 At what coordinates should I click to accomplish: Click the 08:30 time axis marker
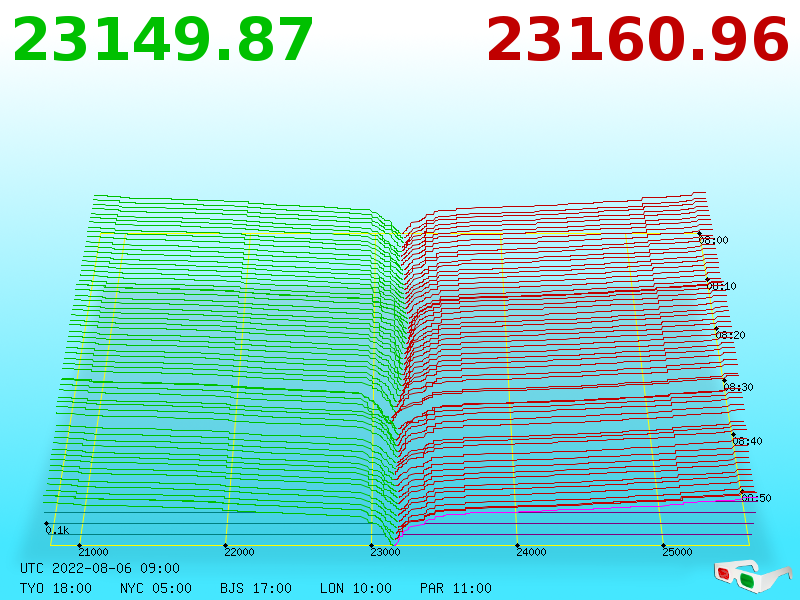pos(739,387)
